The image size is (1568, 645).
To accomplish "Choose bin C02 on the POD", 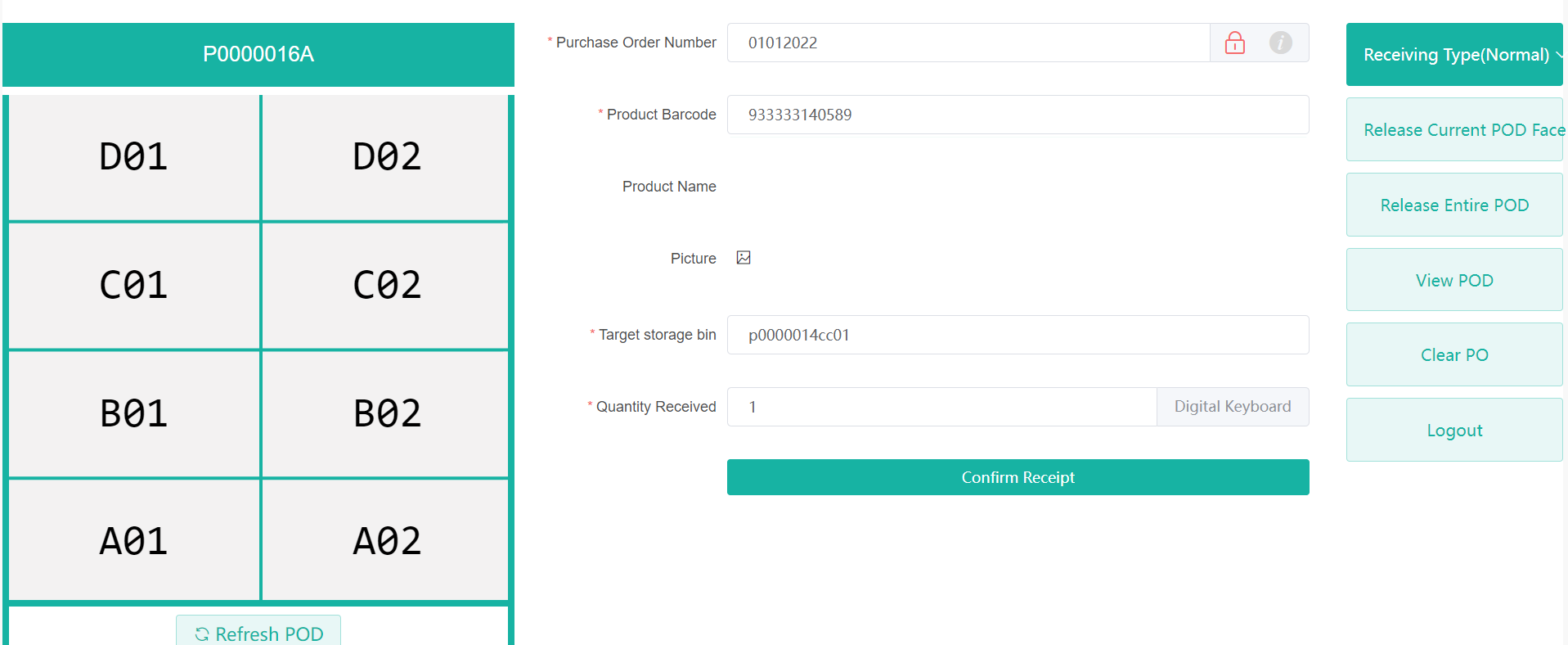I will 386,286.
